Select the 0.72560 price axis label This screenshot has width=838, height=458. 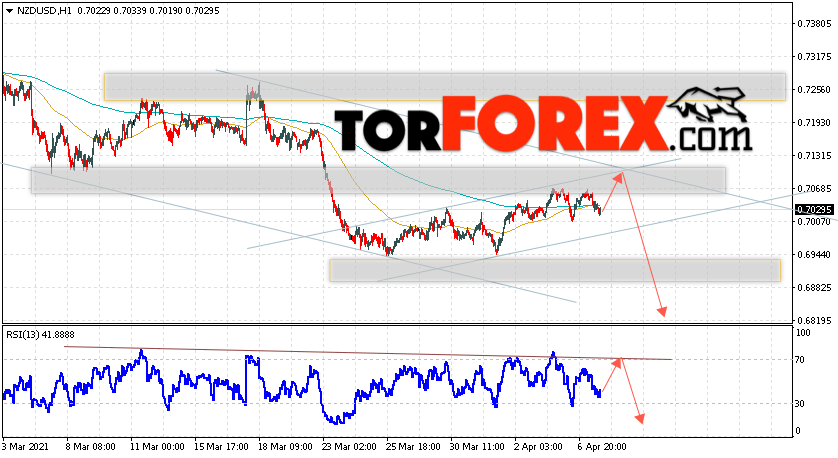tap(814, 90)
